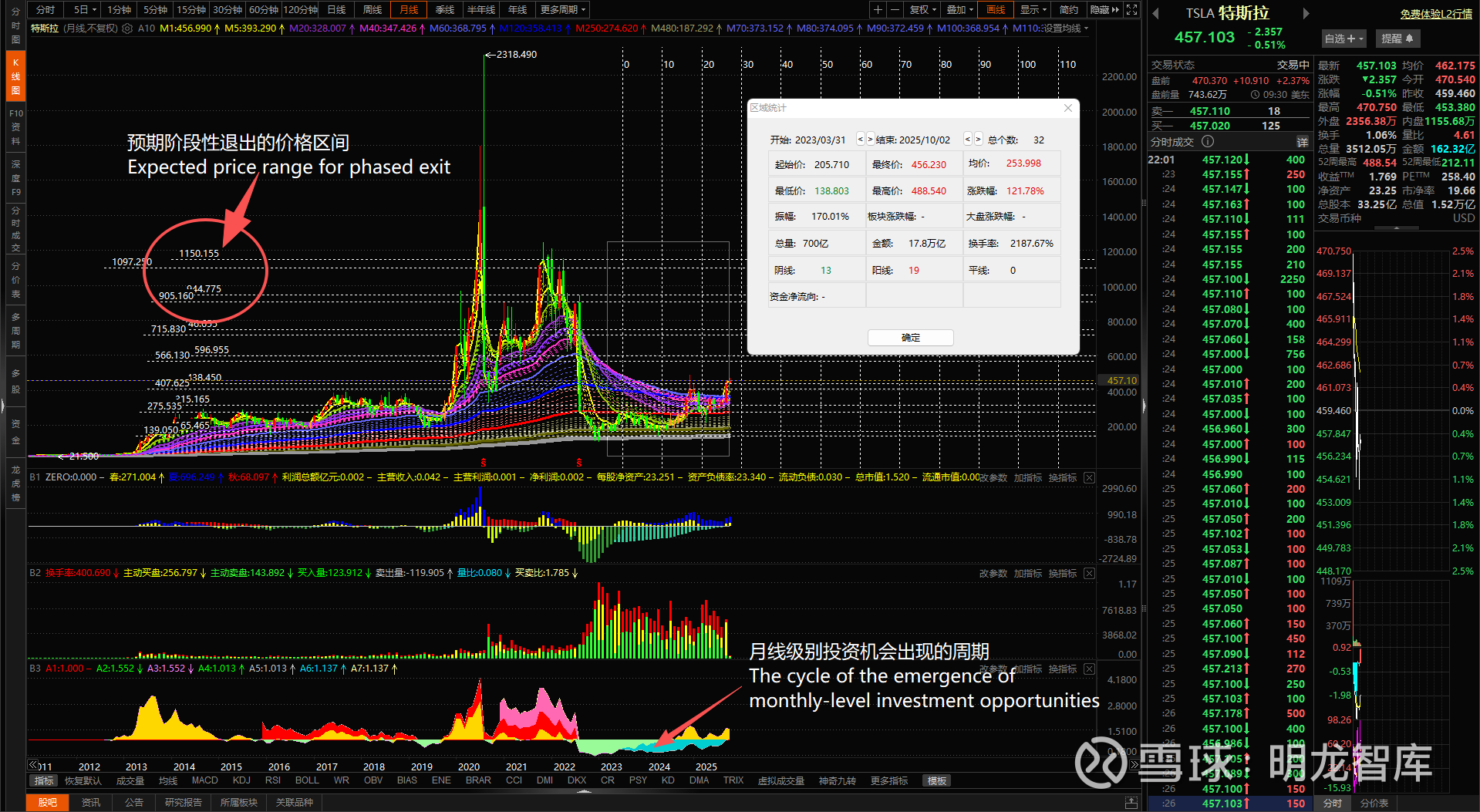The width and height of the screenshot is (1480, 812).
Task: Click the zoom in plus icon
Action: click(878, 10)
